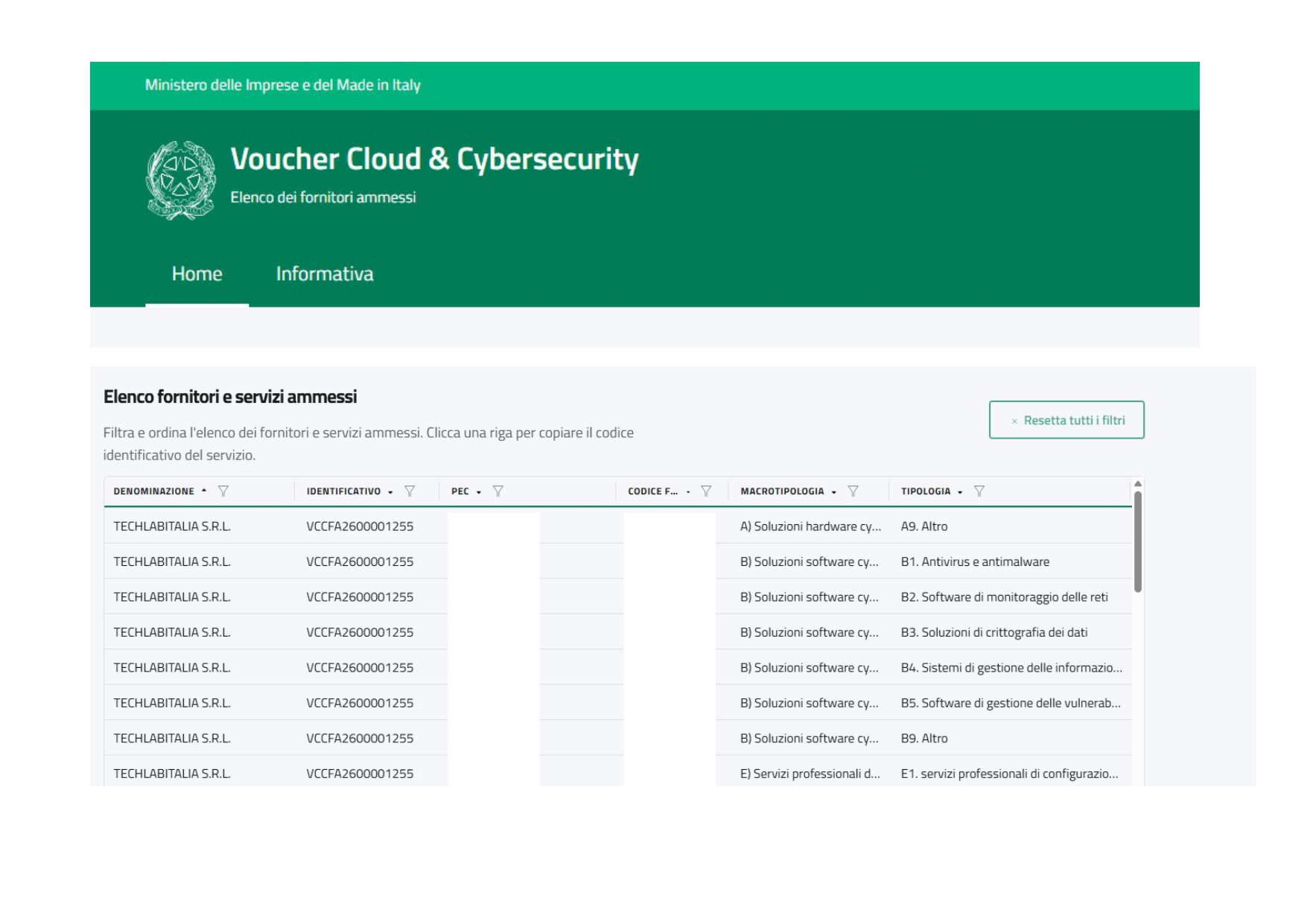The width and height of the screenshot is (1307, 924).
Task: Select row E1. servizi professionali di configurazio...
Action: [x=618, y=771]
